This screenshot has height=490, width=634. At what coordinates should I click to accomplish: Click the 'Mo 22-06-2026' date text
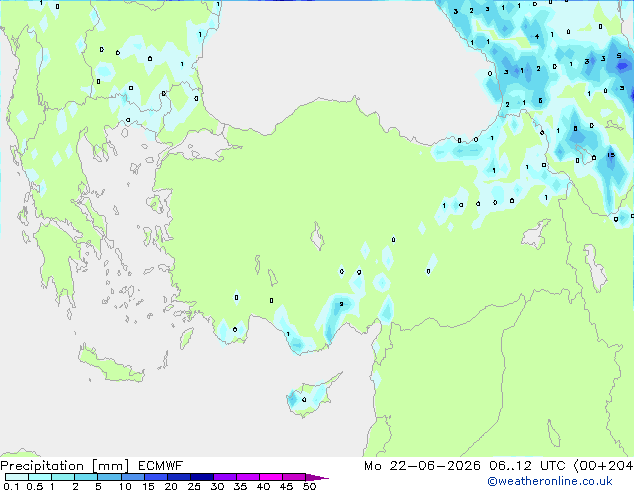click(x=423, y=466)
